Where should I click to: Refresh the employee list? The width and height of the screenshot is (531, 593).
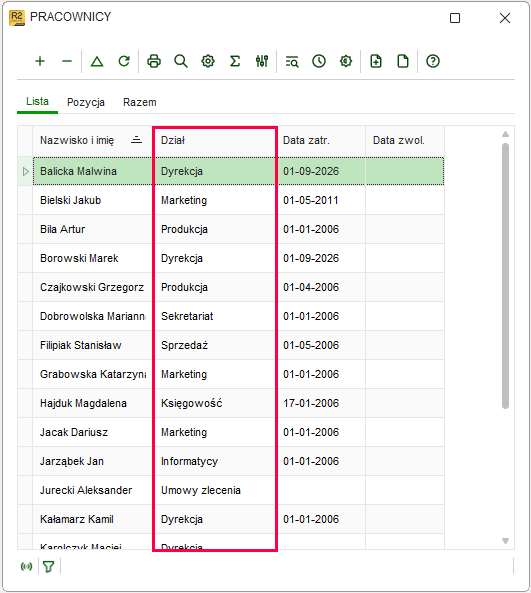[x=124, y=61]
